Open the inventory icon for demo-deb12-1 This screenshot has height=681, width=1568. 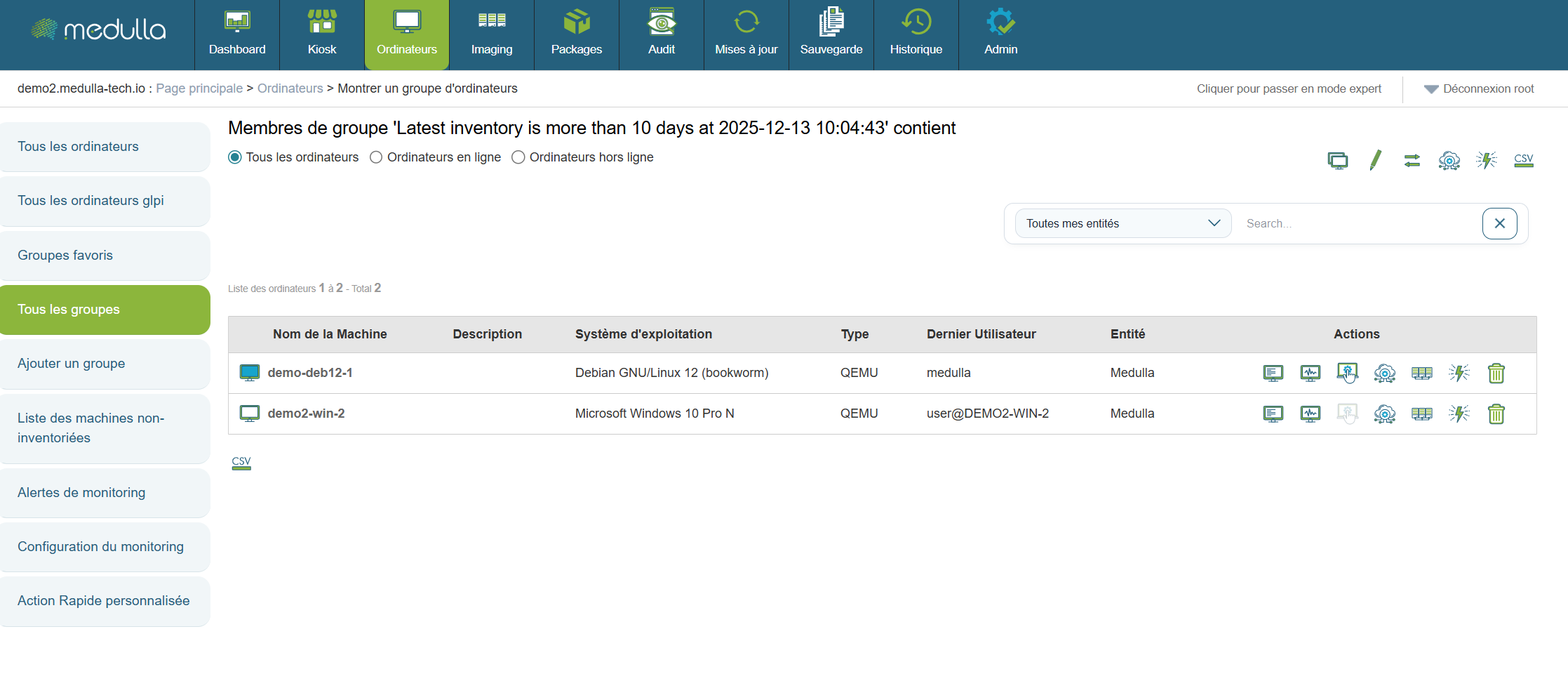(x=1273, y=373)
